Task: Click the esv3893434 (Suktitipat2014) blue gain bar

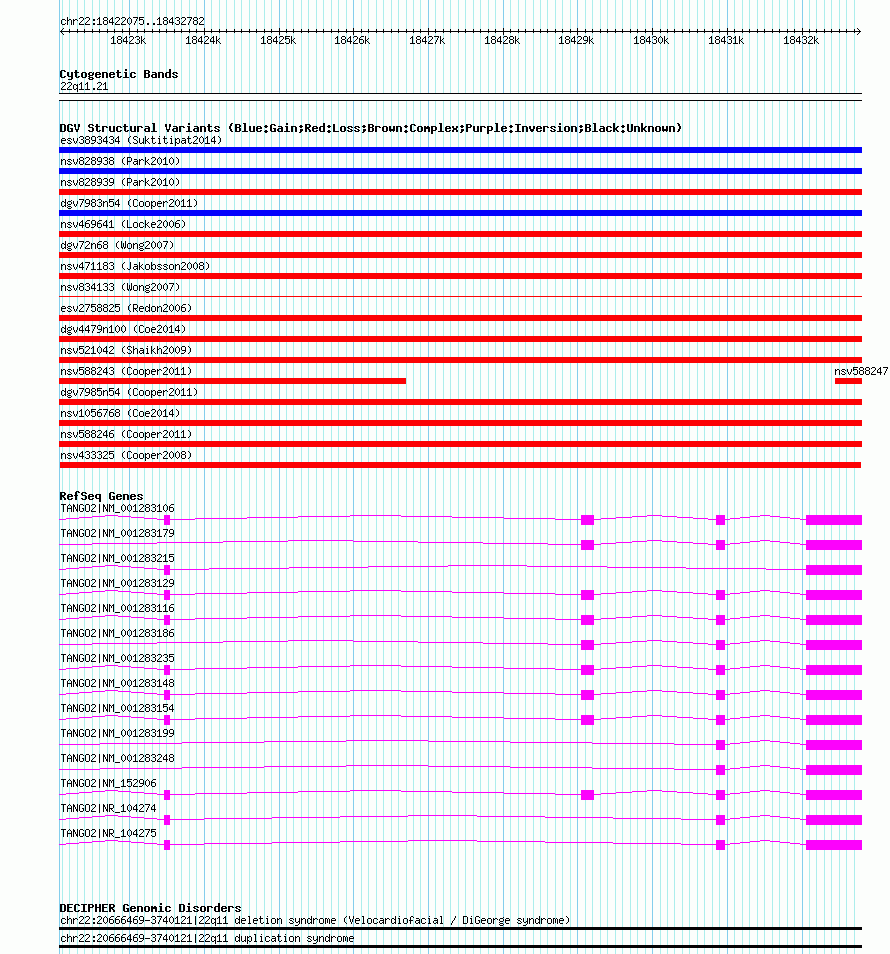Action: coord(461,150)
